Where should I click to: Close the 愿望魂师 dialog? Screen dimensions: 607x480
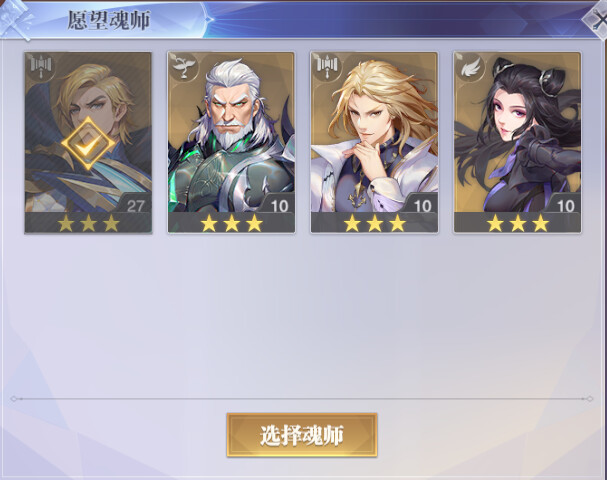pyautogui.click(x=598, y=19)
